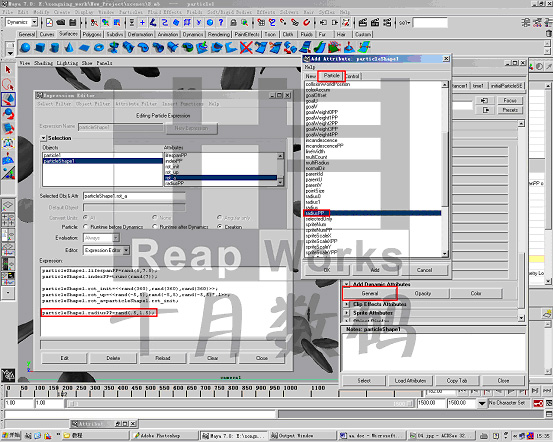Image resolution: width=553 pixels, height=442 pixels.
Task: Switch to four view layout
Action: pos(8,219)
